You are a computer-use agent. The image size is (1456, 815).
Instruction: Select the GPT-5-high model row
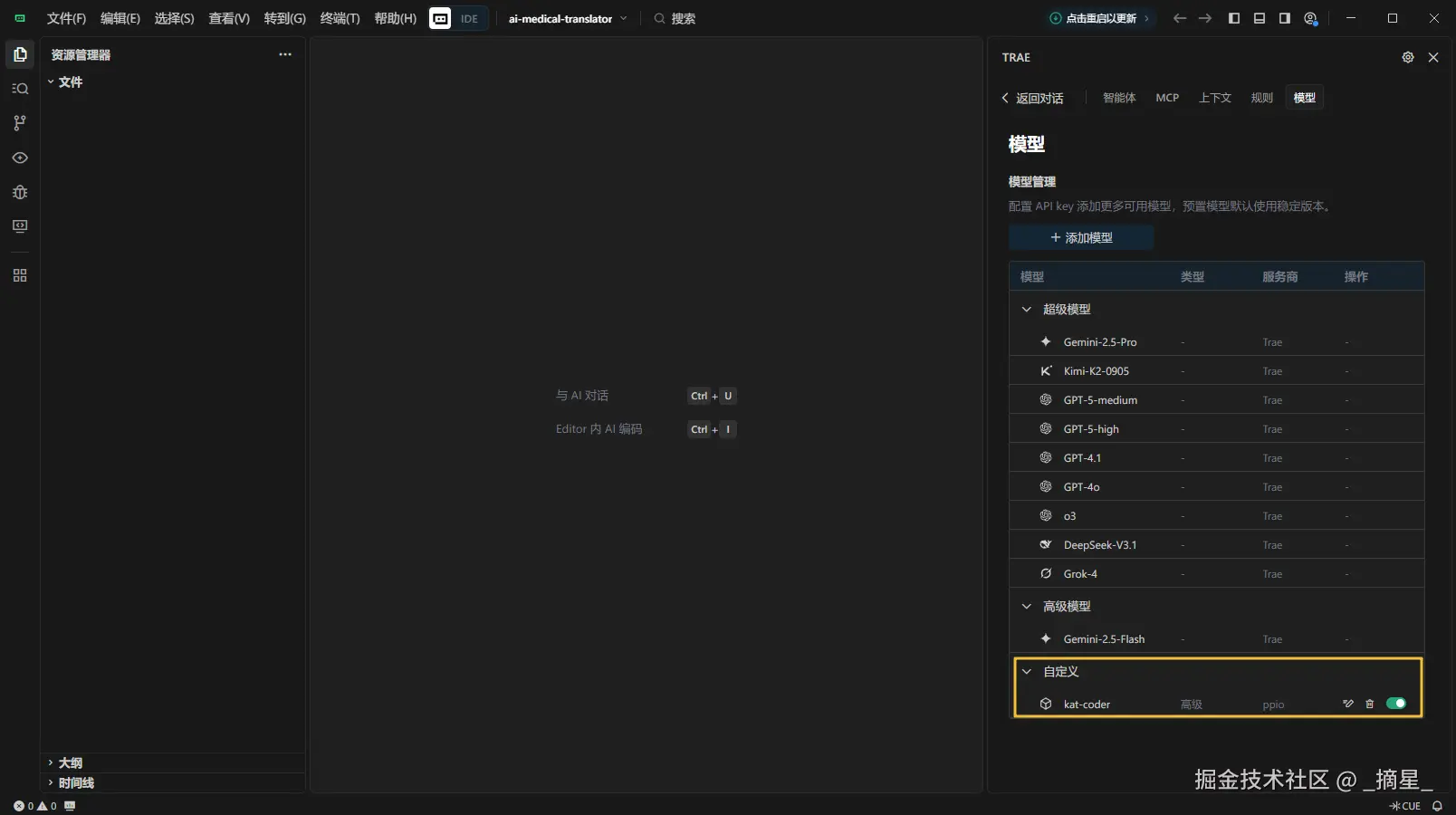(1217, 428)
